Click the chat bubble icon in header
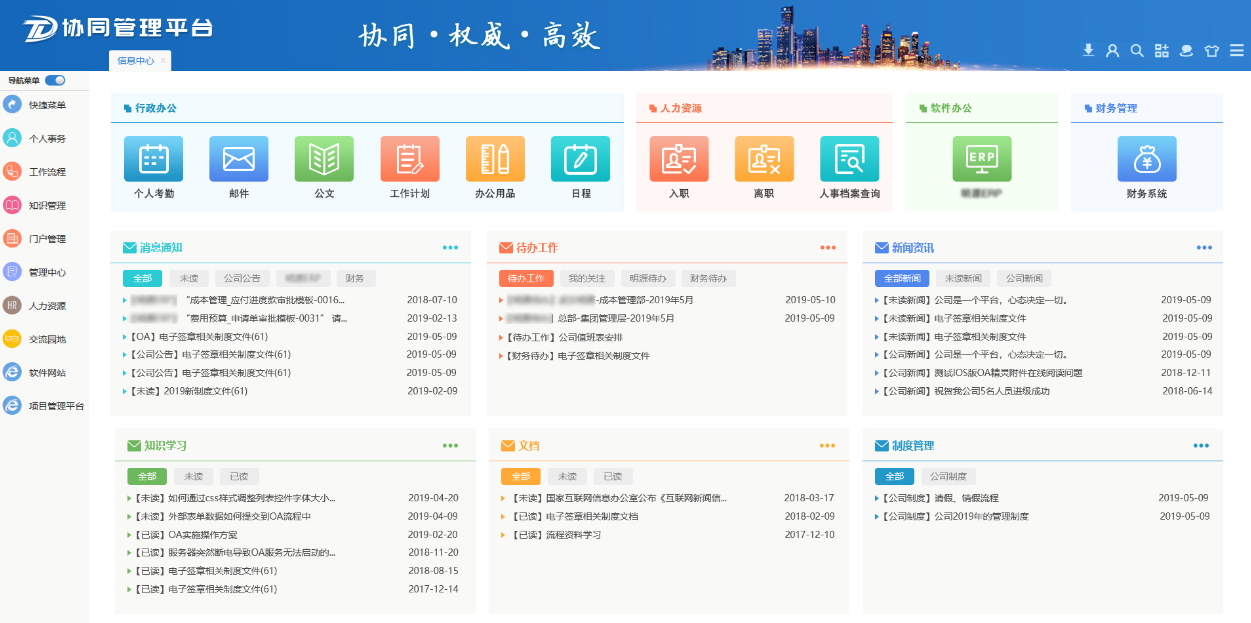 1187,50
